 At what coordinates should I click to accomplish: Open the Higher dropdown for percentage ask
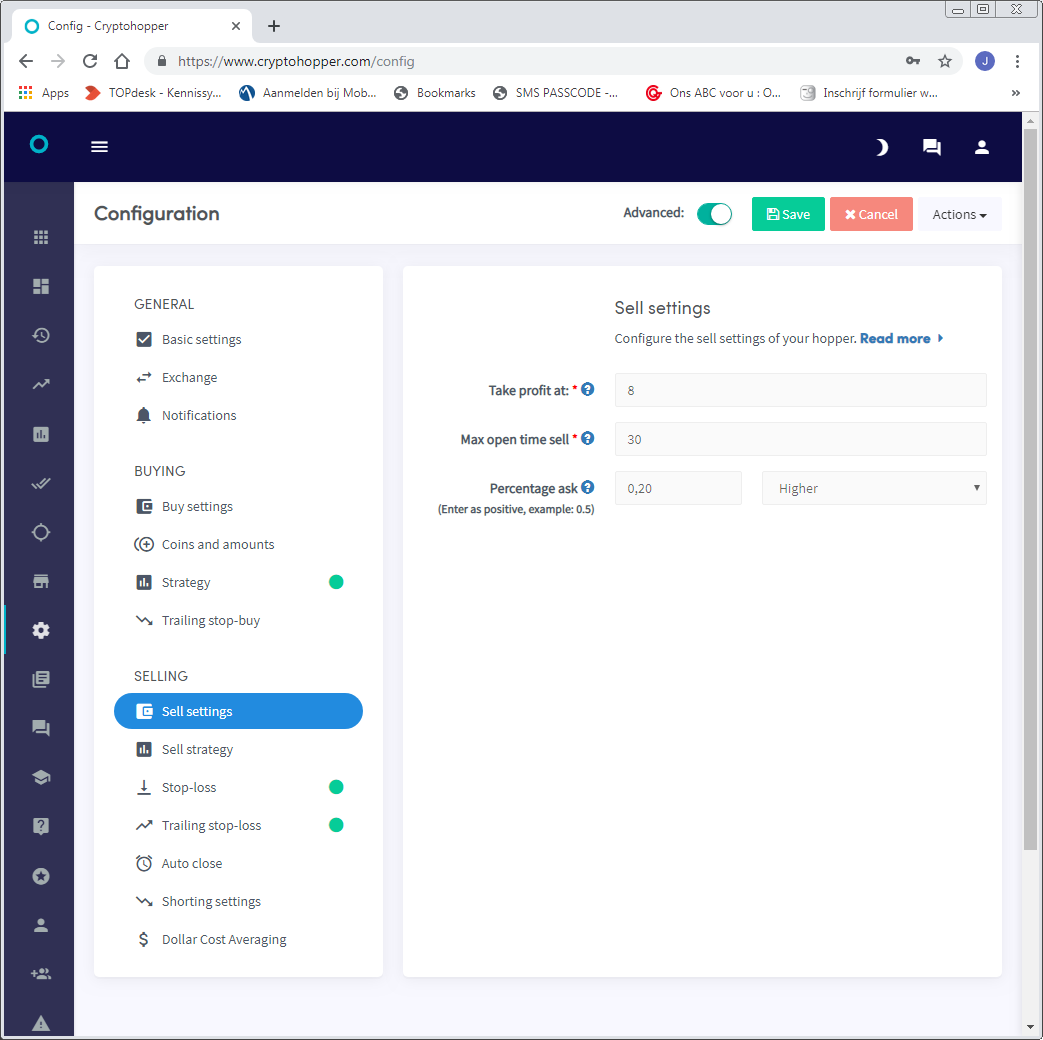tap(873, 488)
